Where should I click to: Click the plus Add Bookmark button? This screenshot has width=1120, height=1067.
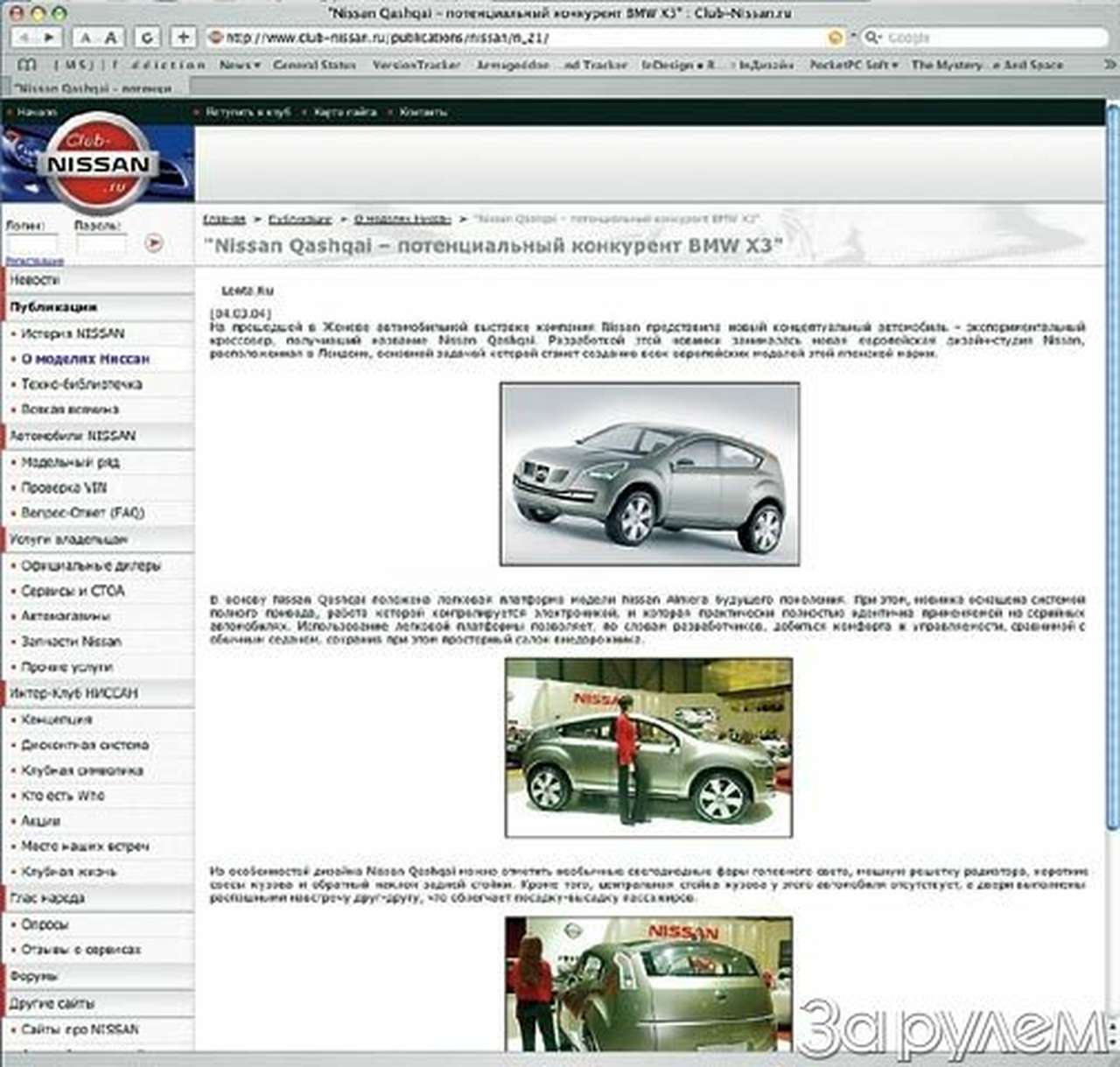[x=183, y=38]
